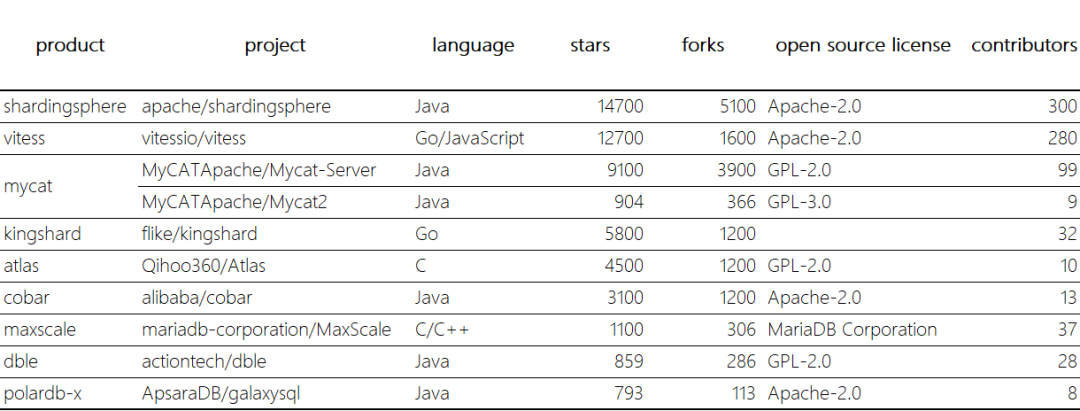Select the forks value 3900

[736, 170]
